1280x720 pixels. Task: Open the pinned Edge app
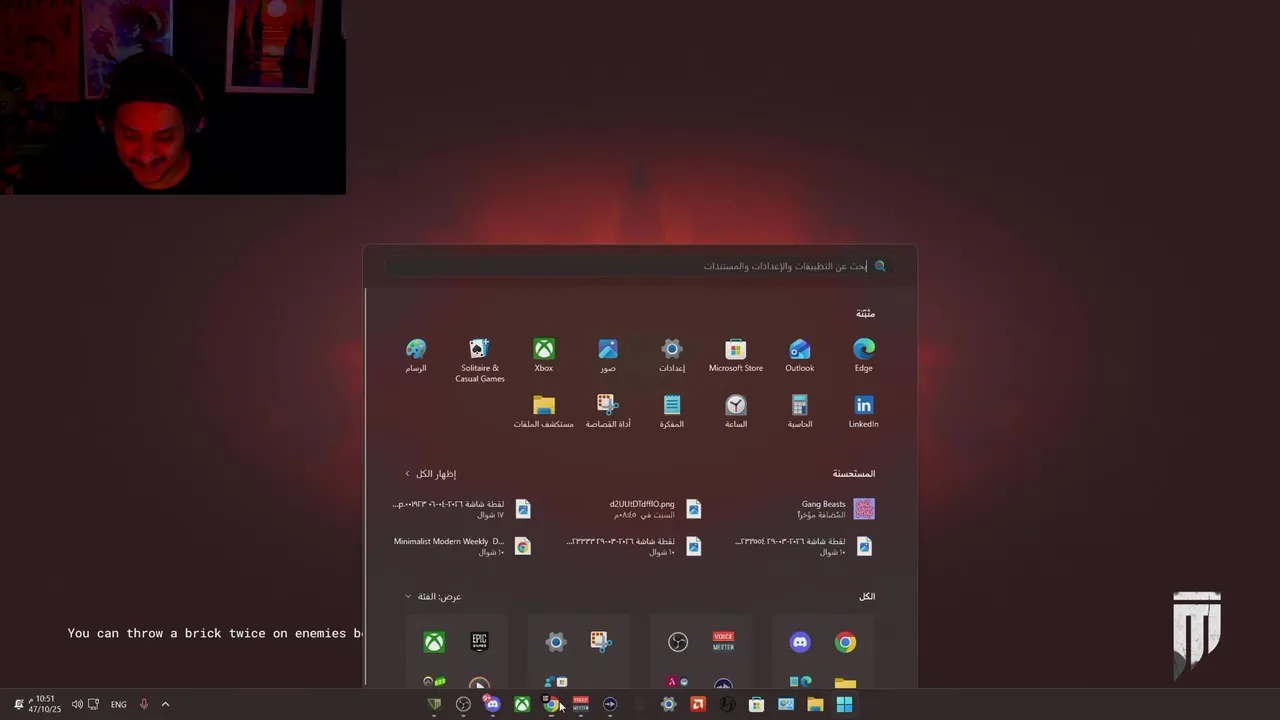[x=863, y=355]
